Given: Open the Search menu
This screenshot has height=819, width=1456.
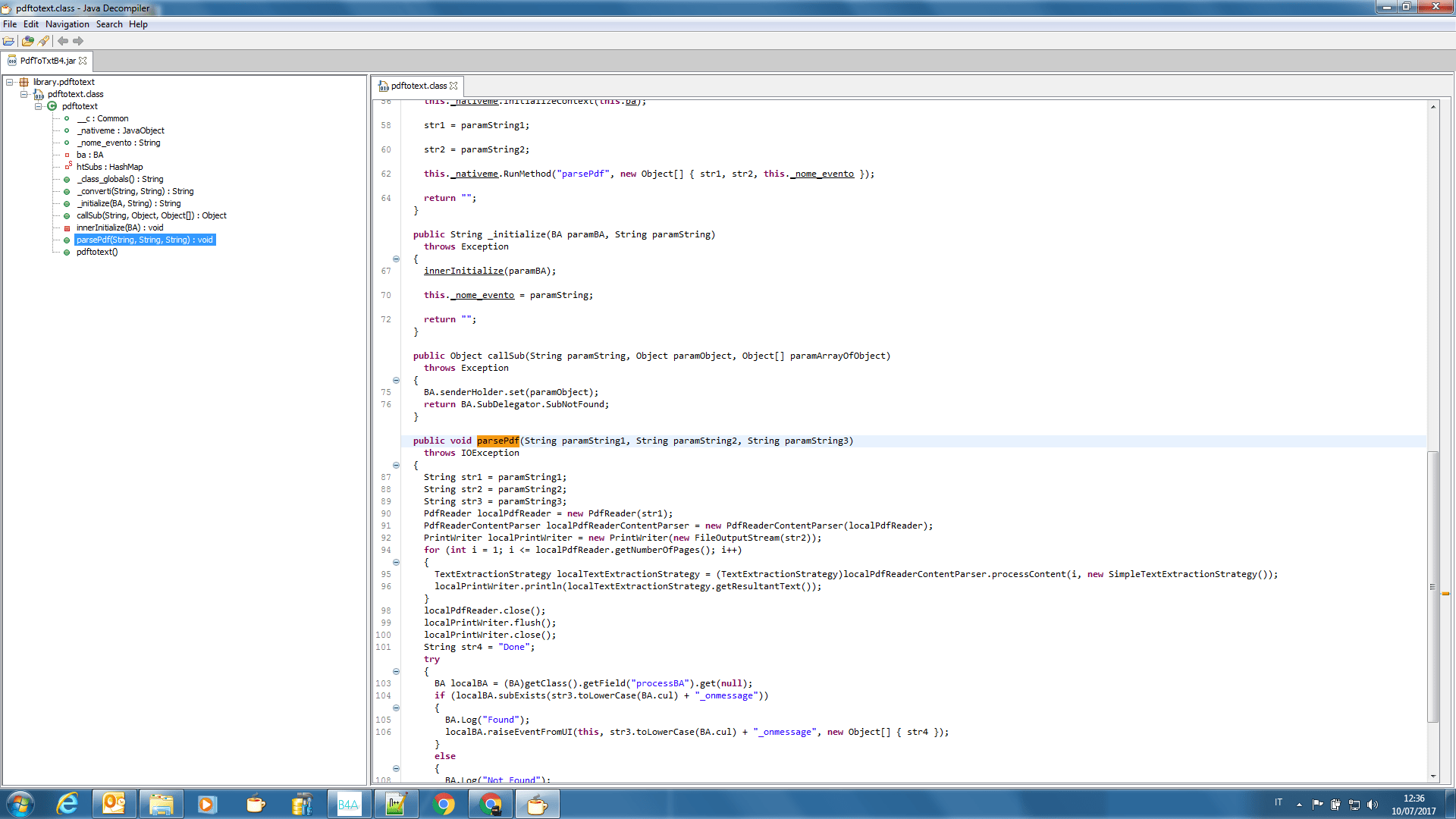Looking at the screenshot, I should [109, 24].
